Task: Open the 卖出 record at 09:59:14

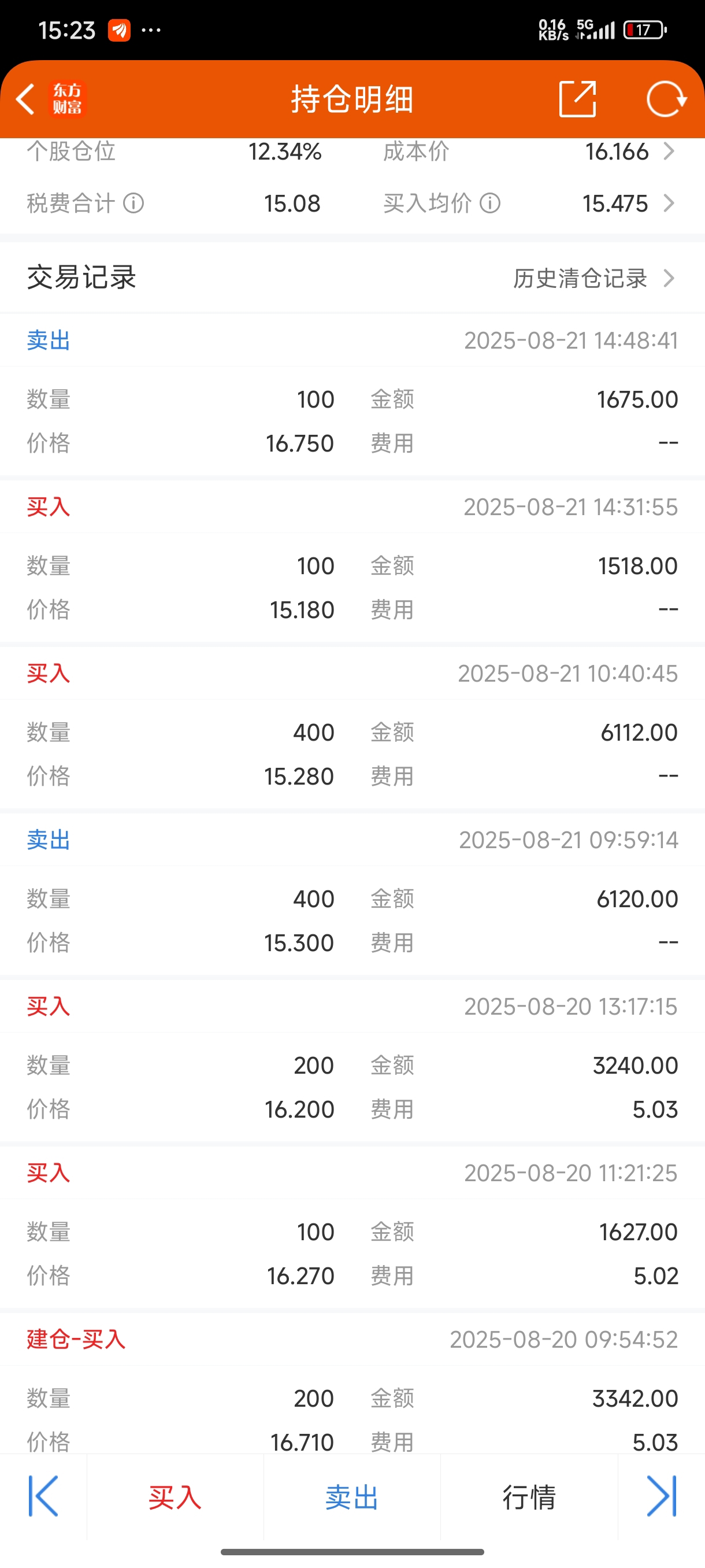Action: click(x=352, y=895)
